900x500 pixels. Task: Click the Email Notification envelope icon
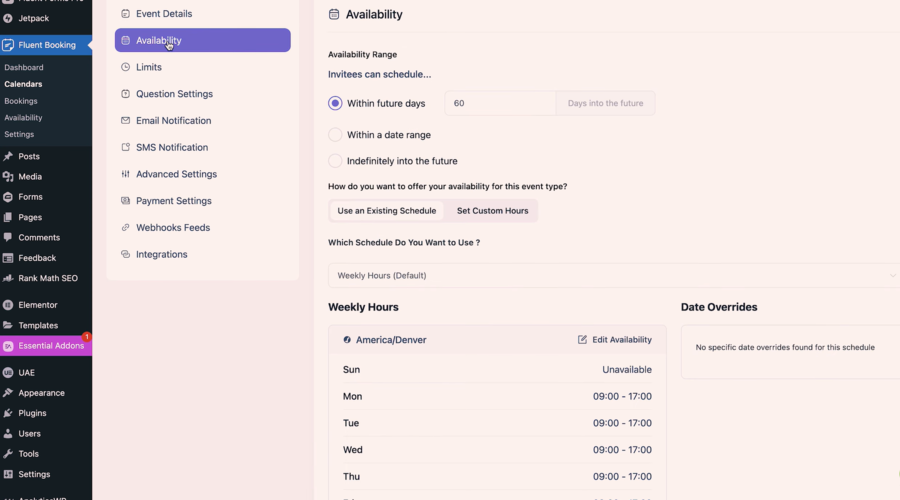tap(125, 121)
